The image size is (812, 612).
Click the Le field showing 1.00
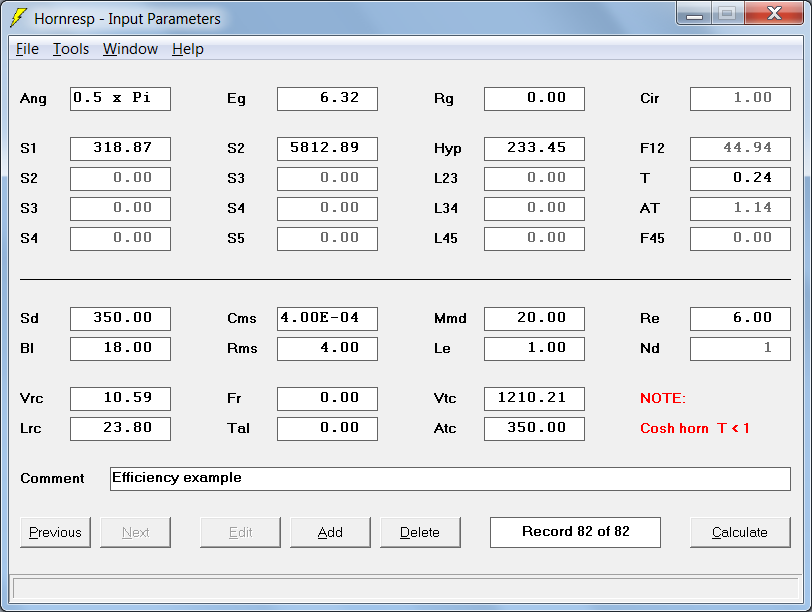534,349
